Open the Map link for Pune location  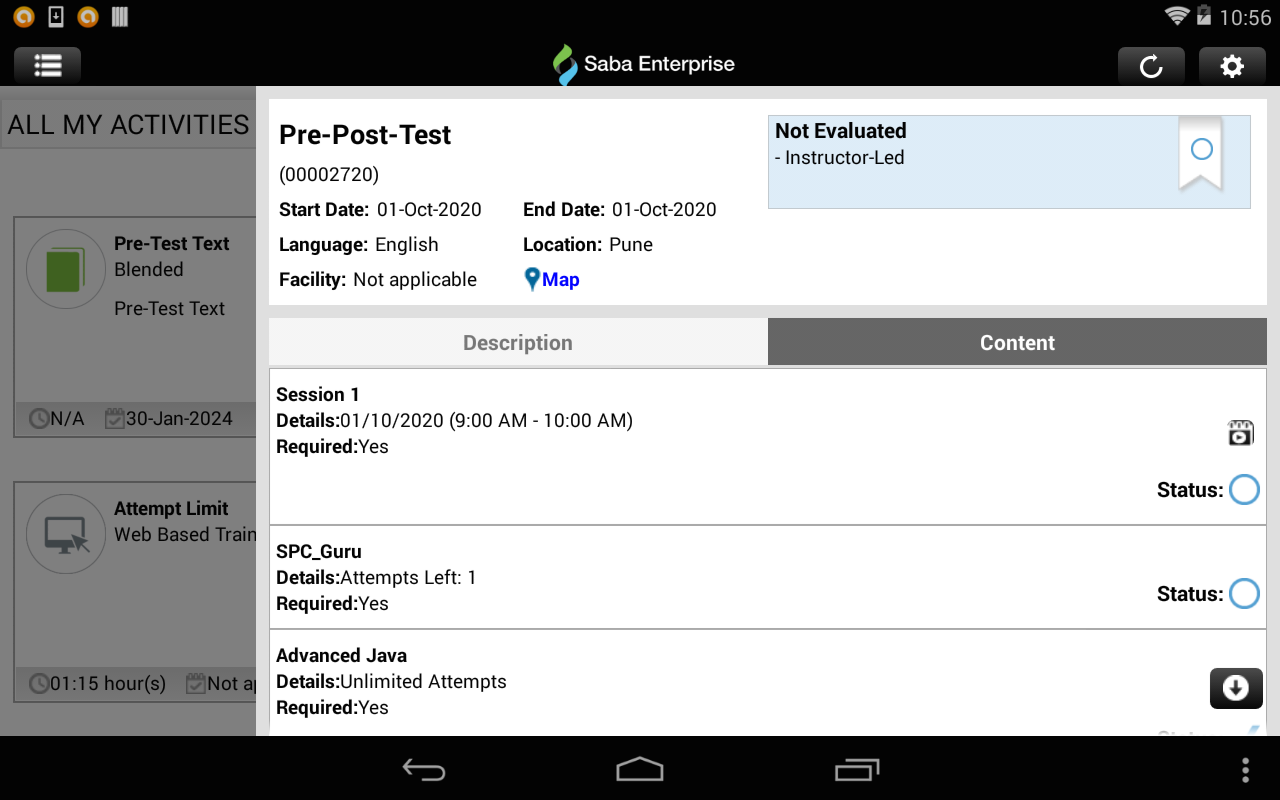tap(558, 279)
